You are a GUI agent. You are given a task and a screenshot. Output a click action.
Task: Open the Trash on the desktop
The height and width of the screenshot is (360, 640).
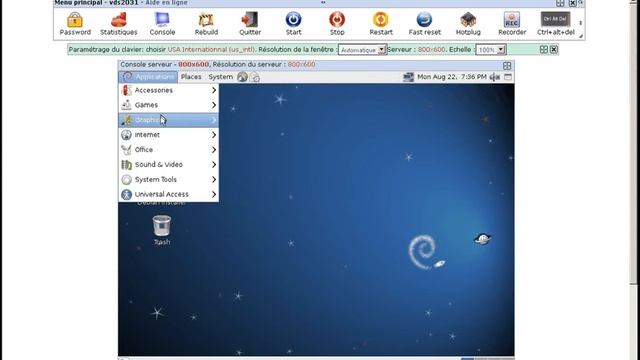click(162, 231)
